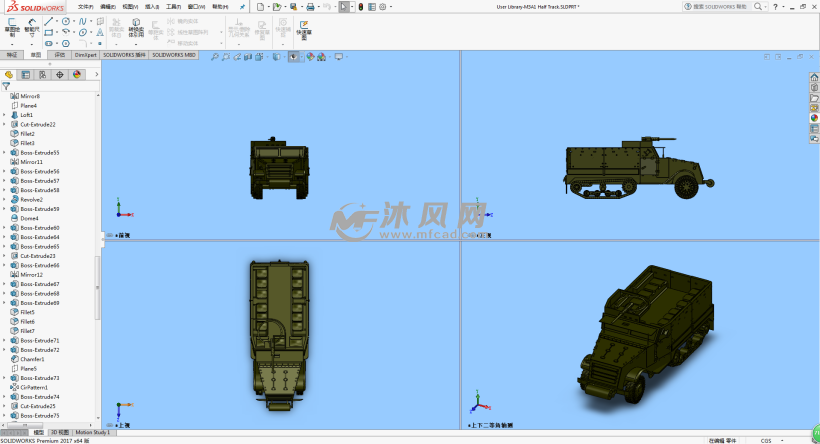820x444 pixels.
Task: Click the feature tree filter field
Action: 50,86
